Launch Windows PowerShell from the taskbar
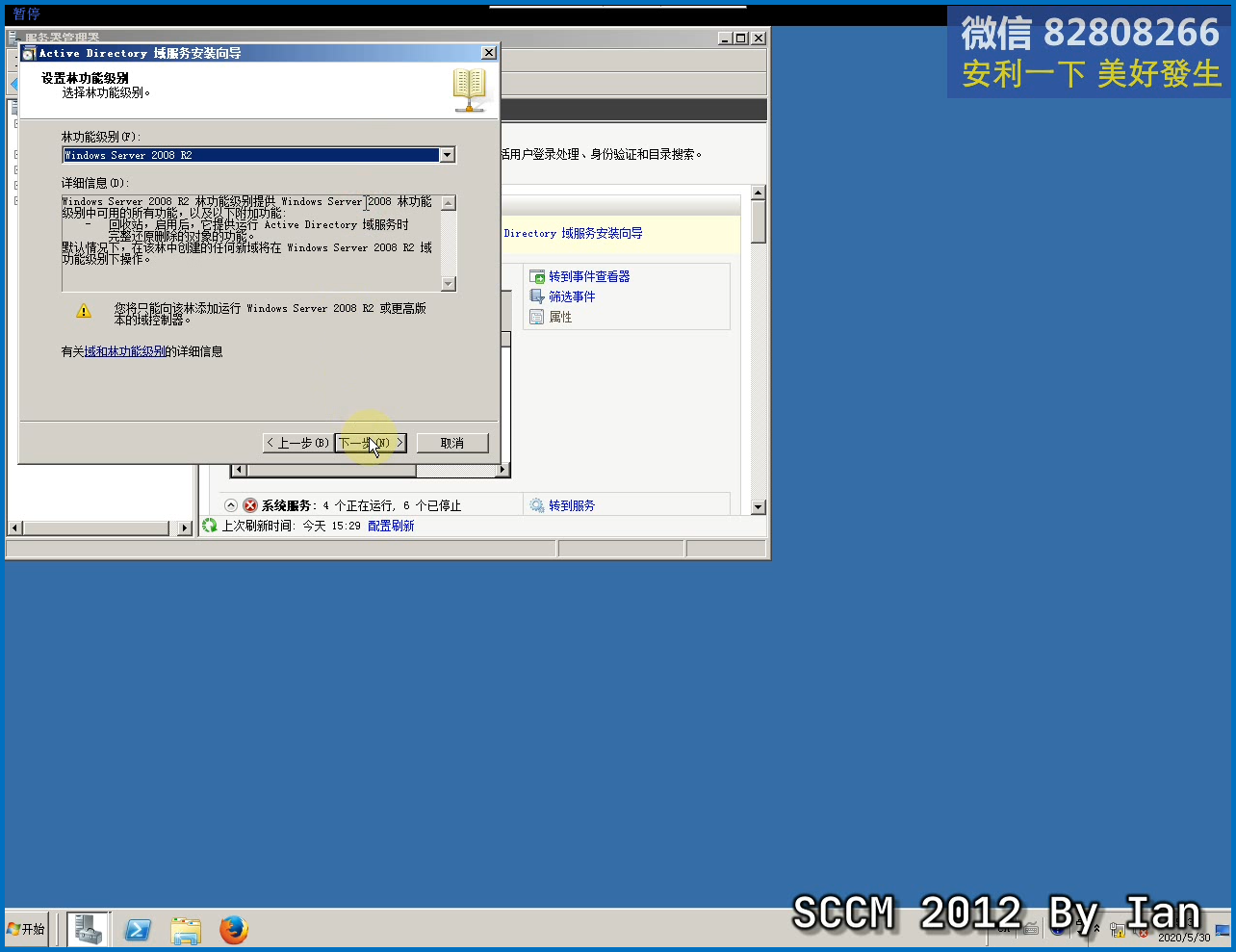Viewport: 1236px width, 952px height. [138, 930]
